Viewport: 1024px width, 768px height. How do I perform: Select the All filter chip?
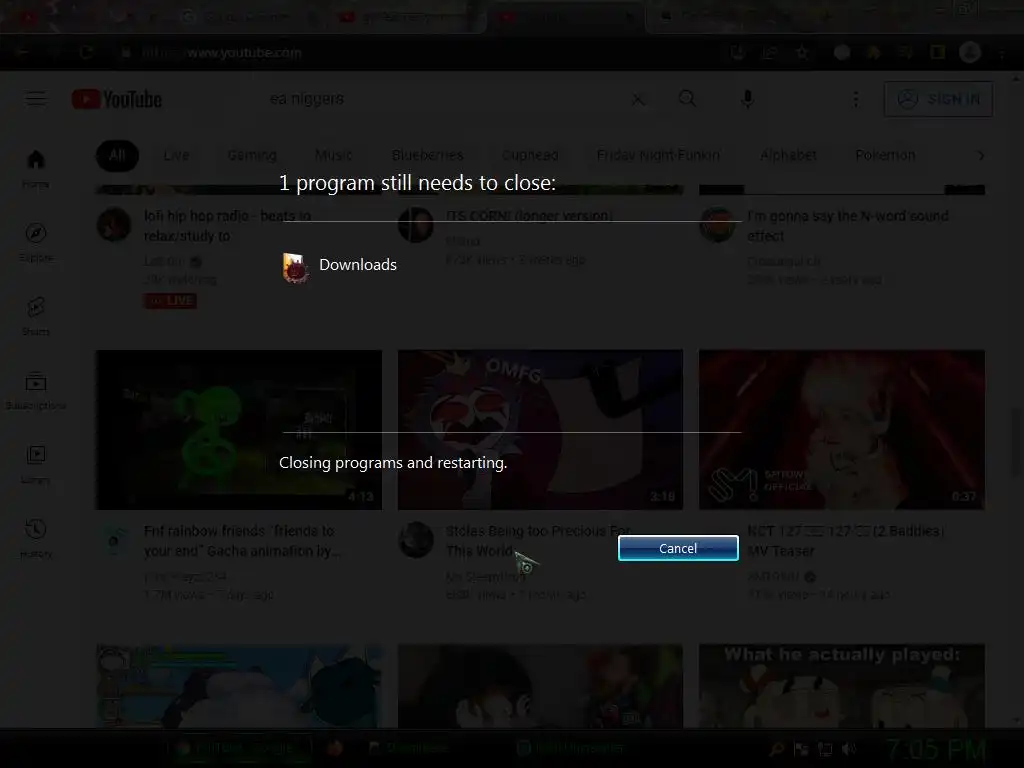coord(118,155)
